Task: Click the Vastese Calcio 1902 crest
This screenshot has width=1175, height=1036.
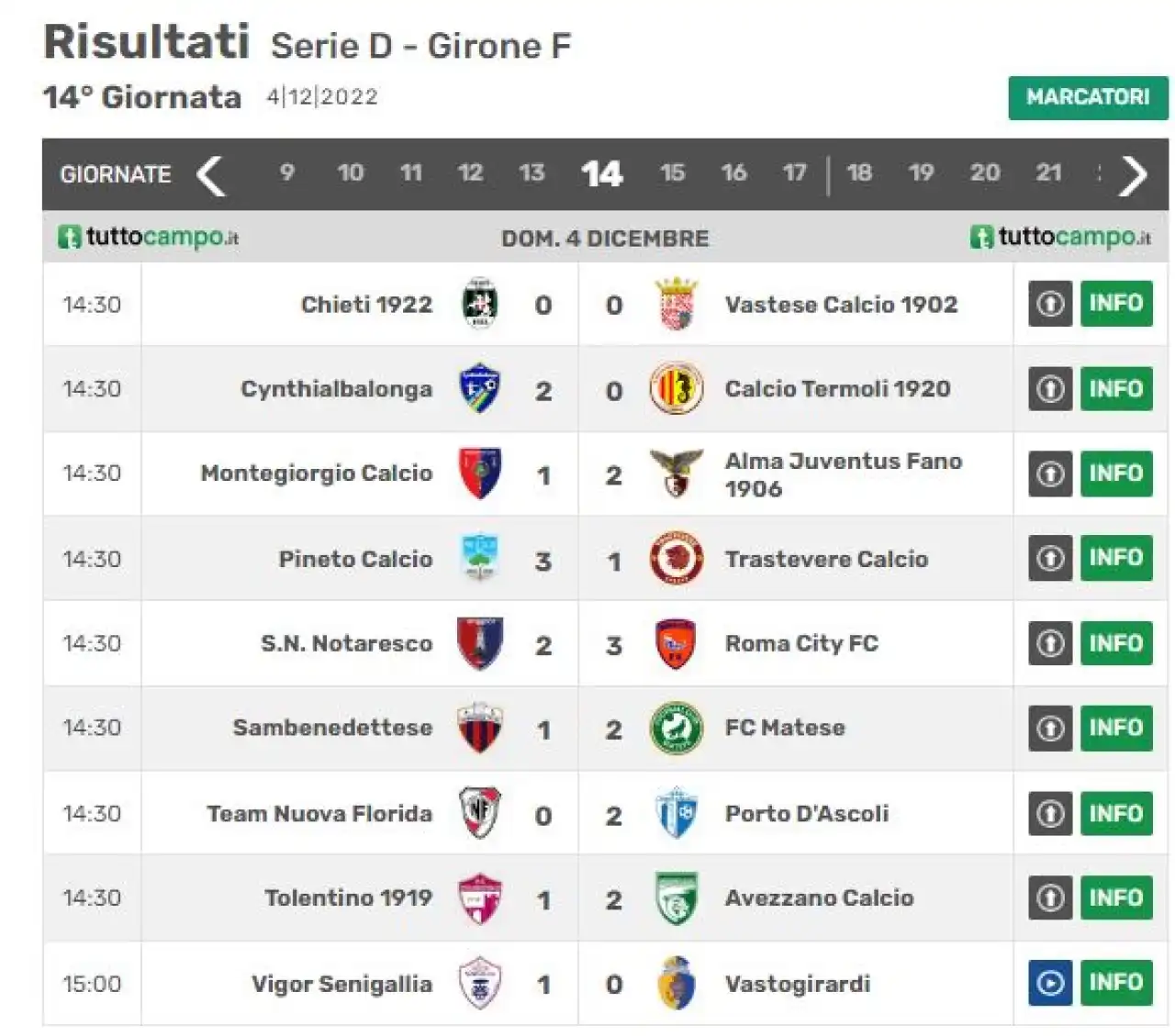Action: 677,304
